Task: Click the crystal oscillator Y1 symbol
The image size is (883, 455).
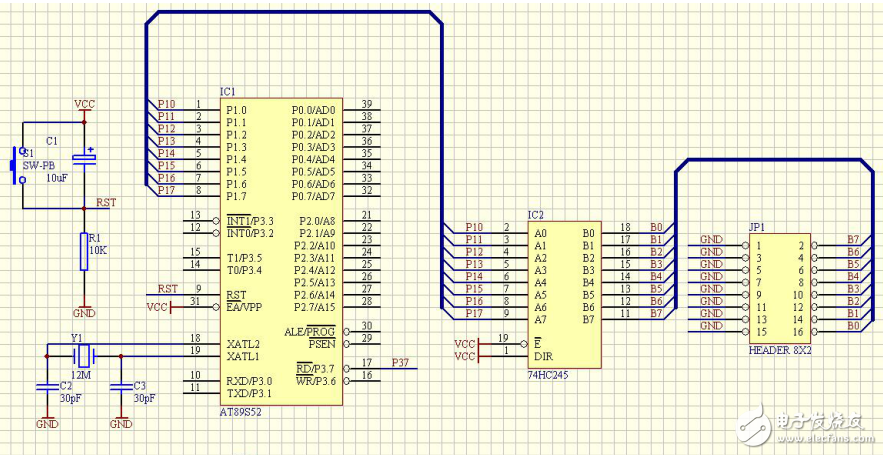Action: click(x=84, y=353)
